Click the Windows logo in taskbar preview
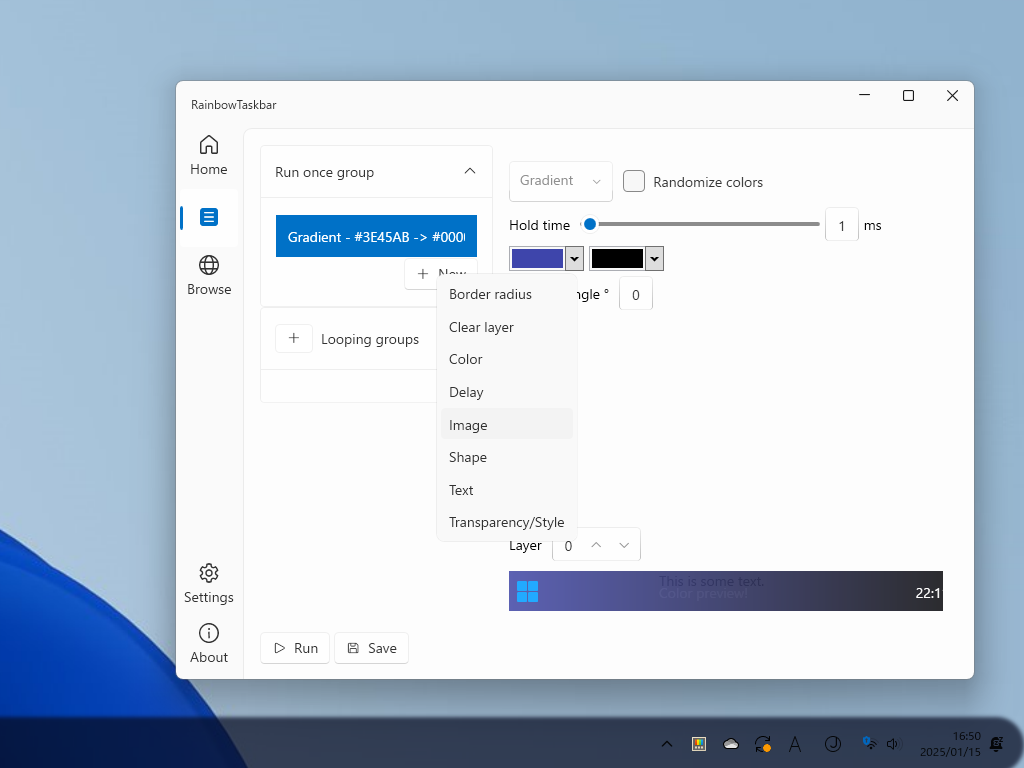 tap(527, 591)
